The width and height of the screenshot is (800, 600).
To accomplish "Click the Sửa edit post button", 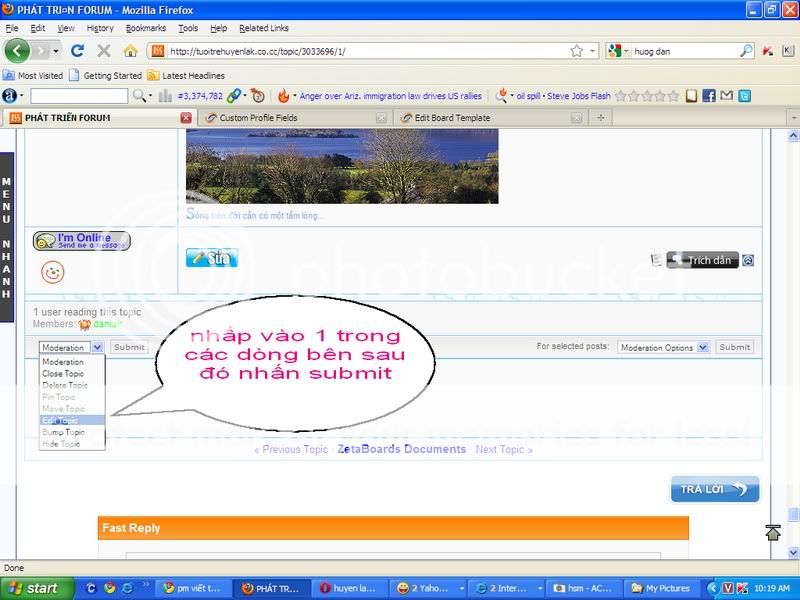I will pyautogui.click(x=212, y=258).
